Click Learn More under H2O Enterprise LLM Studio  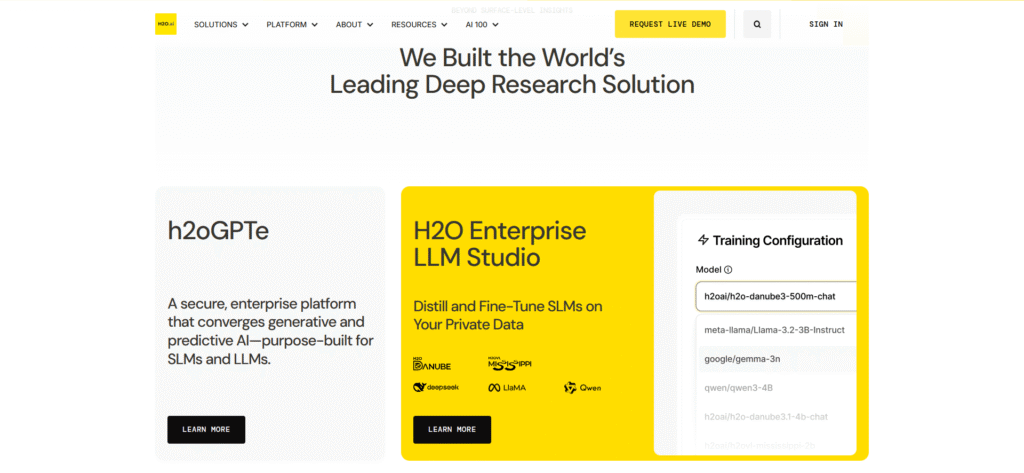click(452, 429)
